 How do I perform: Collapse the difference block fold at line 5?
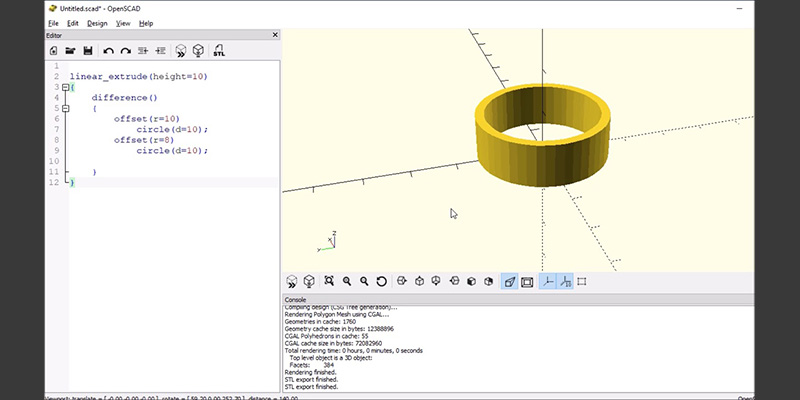(65, 108)
